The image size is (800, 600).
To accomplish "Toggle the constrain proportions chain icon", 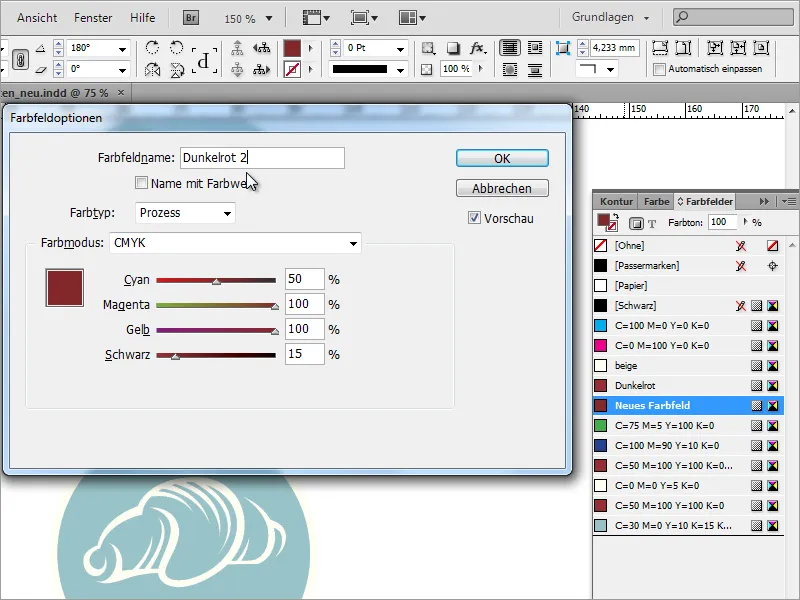I will click(20, 60).
